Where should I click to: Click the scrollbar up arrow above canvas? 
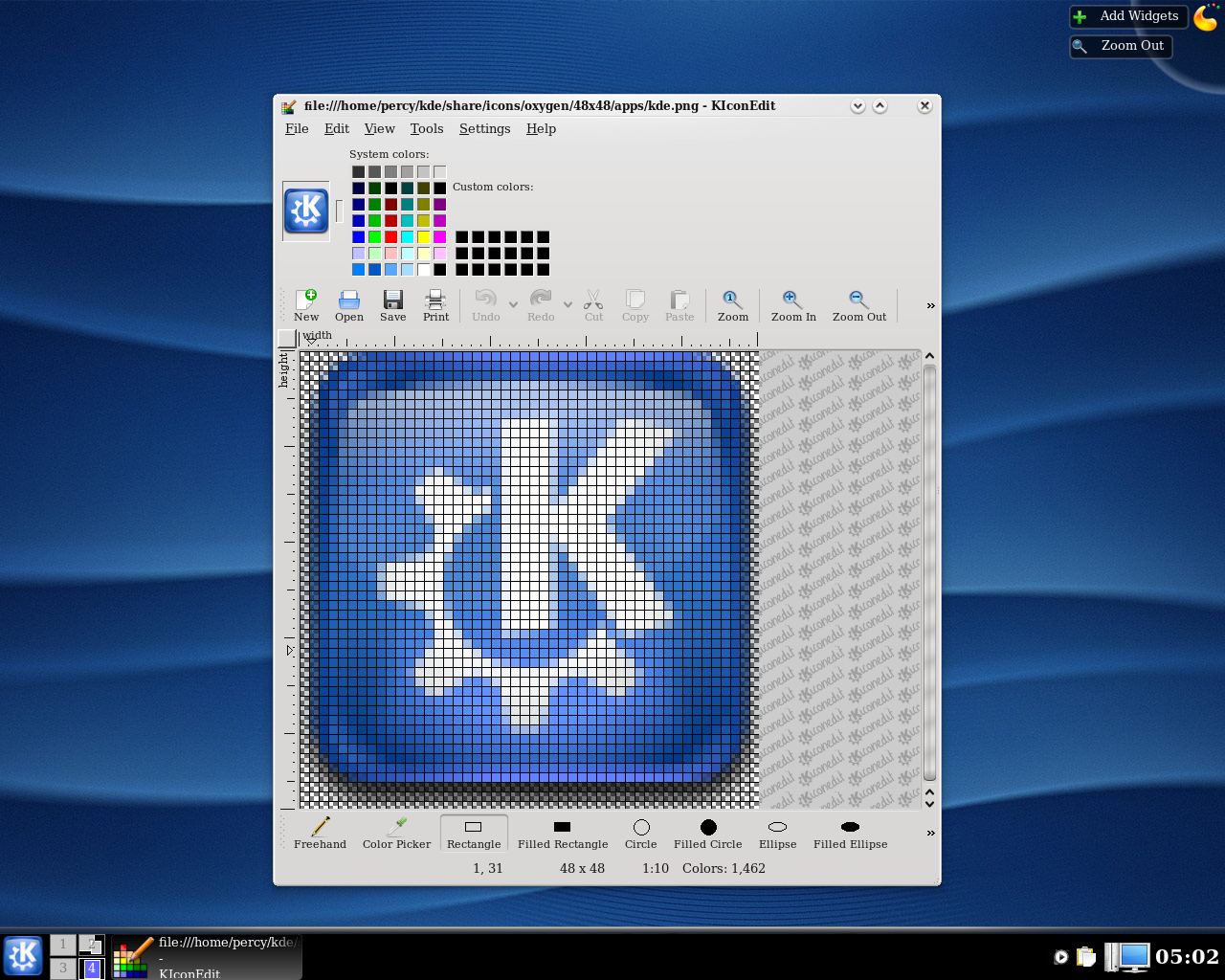929,356
